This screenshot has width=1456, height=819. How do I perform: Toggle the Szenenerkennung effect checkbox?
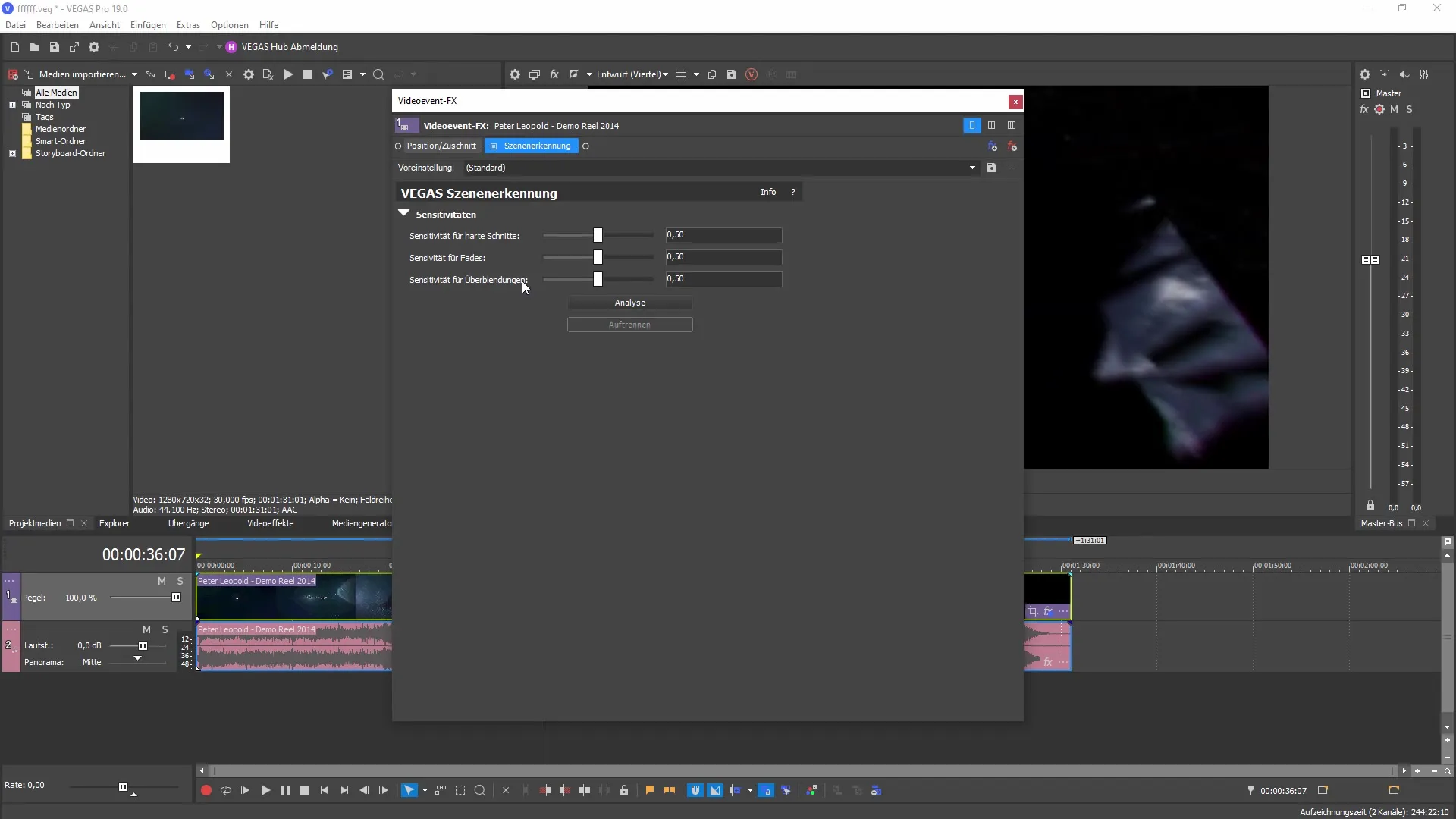click(494, 146)
